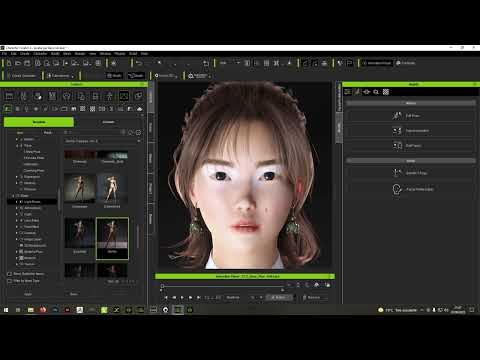
Task: Click the Animation Player button in top toolbar
Action: click(376, 63)
